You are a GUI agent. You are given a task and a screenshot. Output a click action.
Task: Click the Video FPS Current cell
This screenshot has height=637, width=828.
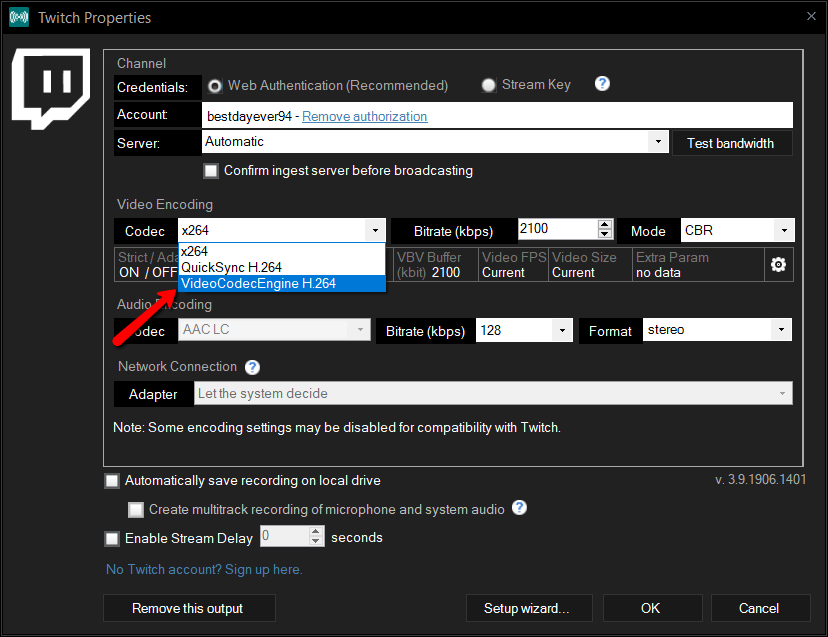coord(513,265)
